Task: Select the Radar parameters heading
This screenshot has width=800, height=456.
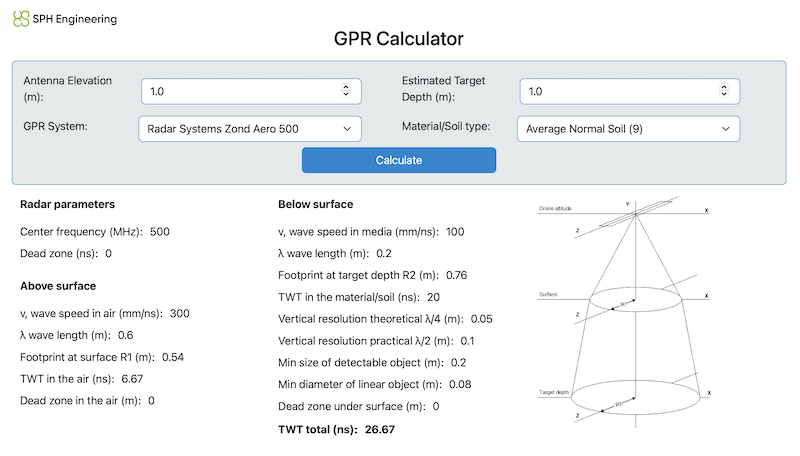Action: tap(67, 204)
